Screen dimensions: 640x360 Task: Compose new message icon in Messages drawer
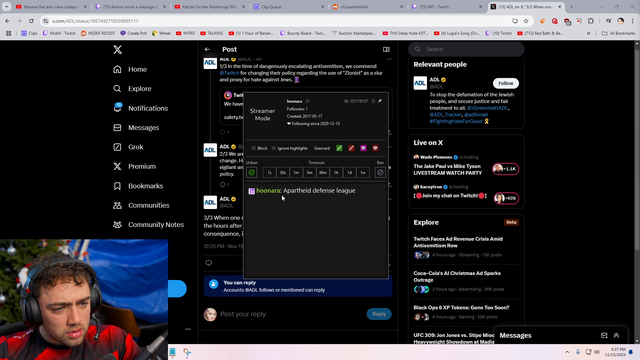click(x=604, y=336)
